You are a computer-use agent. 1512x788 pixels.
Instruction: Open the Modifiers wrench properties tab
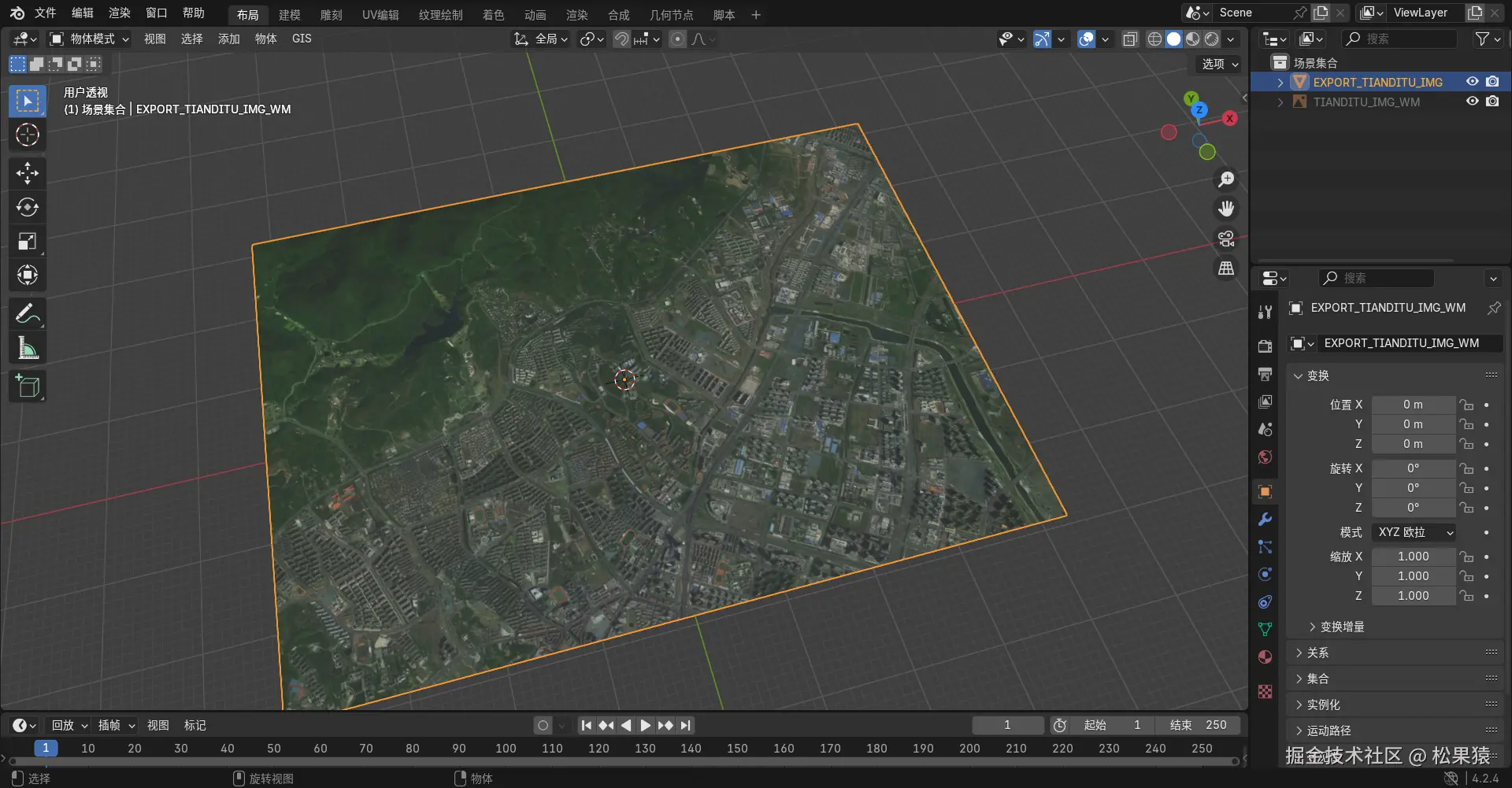tap(1265, 520)
